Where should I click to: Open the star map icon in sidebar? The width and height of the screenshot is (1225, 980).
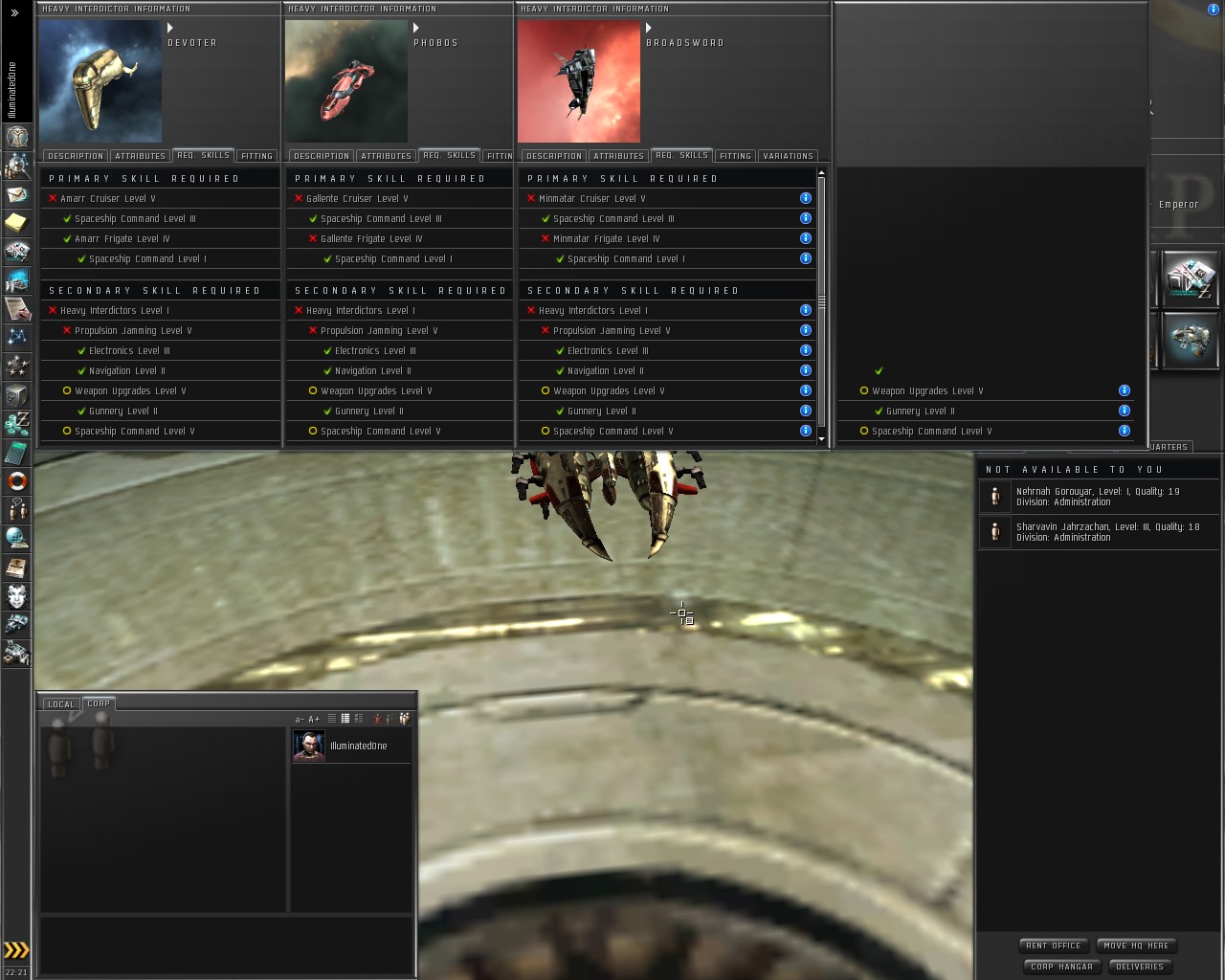coord(16,338)
